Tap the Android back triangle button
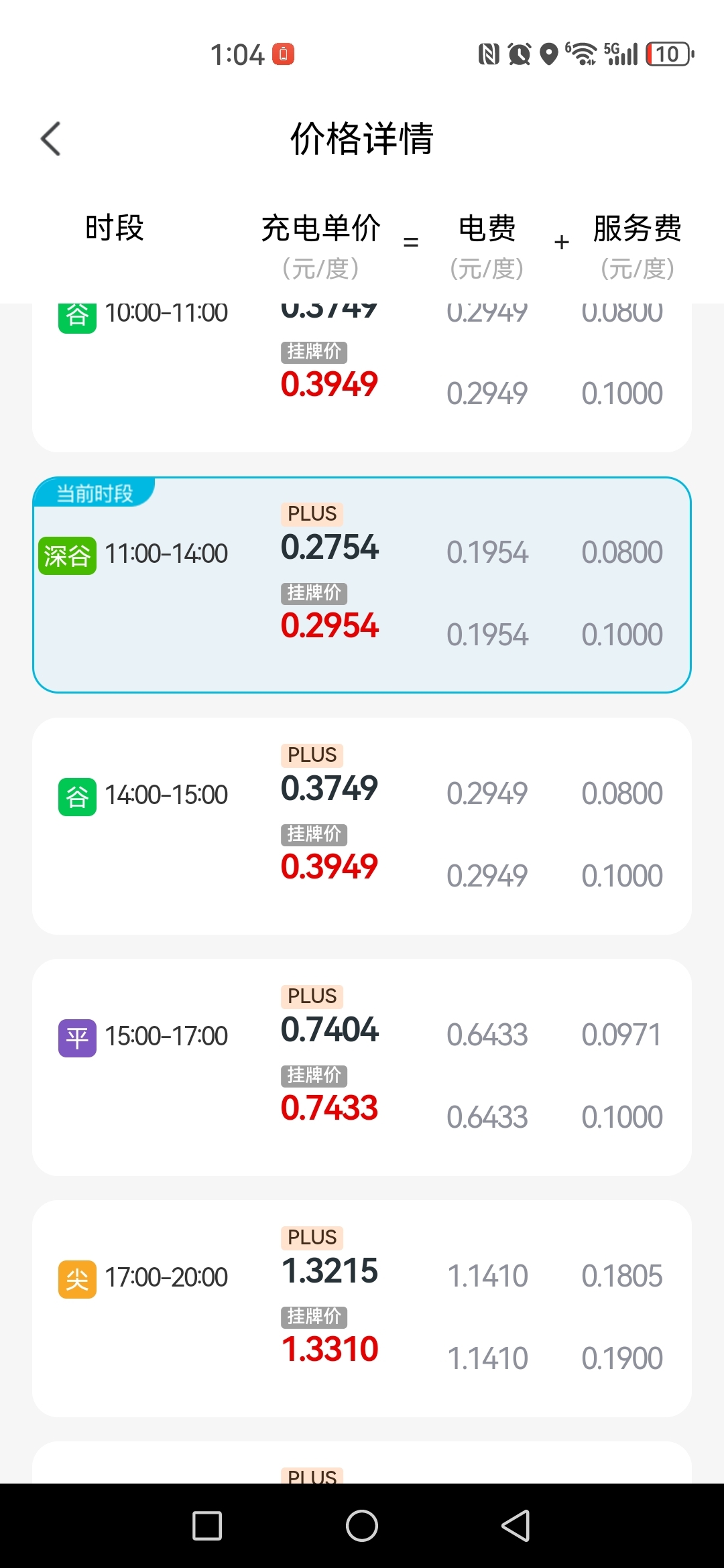Image resolution: width=724 pixels, height=1568 pixels. pyautogui.click(x=516, y=1526)
